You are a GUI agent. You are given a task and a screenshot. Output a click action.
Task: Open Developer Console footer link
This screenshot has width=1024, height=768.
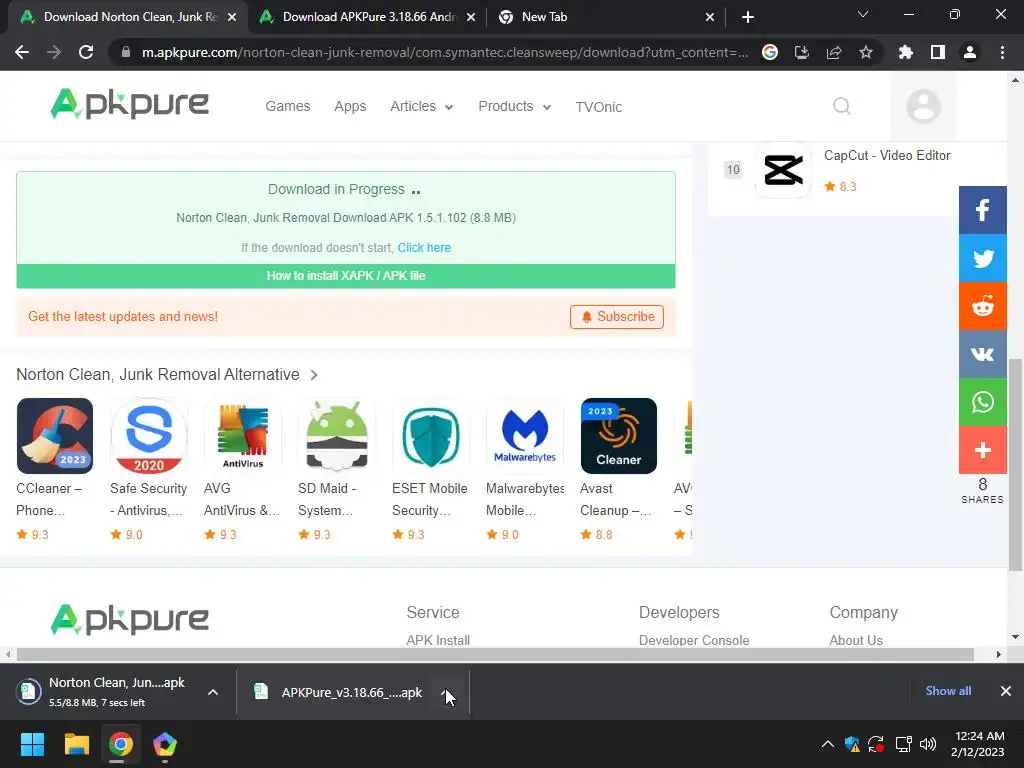tap(694, 640)
